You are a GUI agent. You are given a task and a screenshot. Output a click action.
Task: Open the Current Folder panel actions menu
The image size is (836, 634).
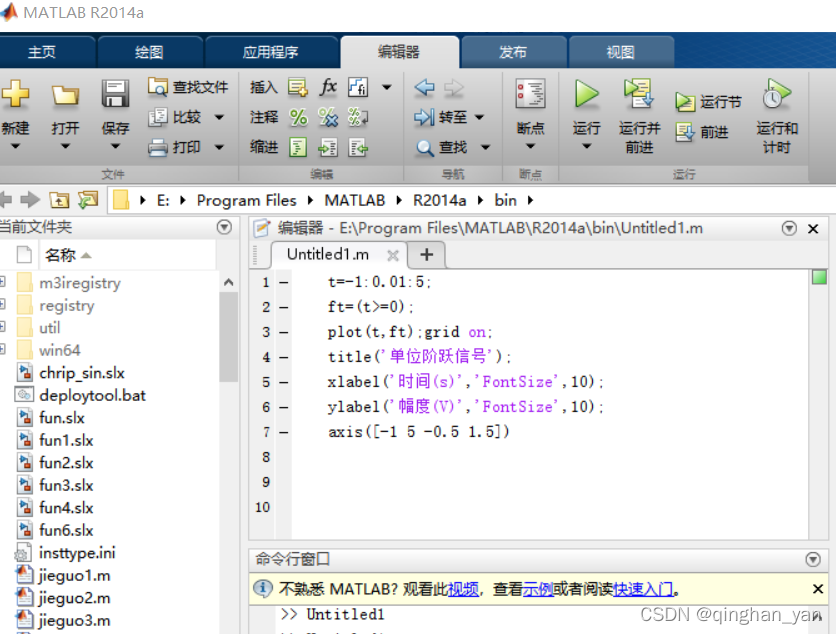pyautogui.click(x=224, y=227)
